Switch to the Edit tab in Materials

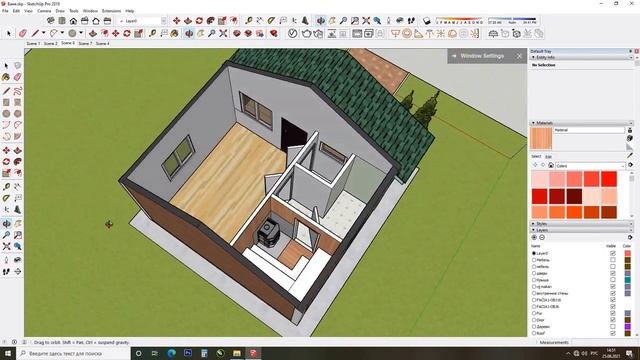click(x=548, y=157)
